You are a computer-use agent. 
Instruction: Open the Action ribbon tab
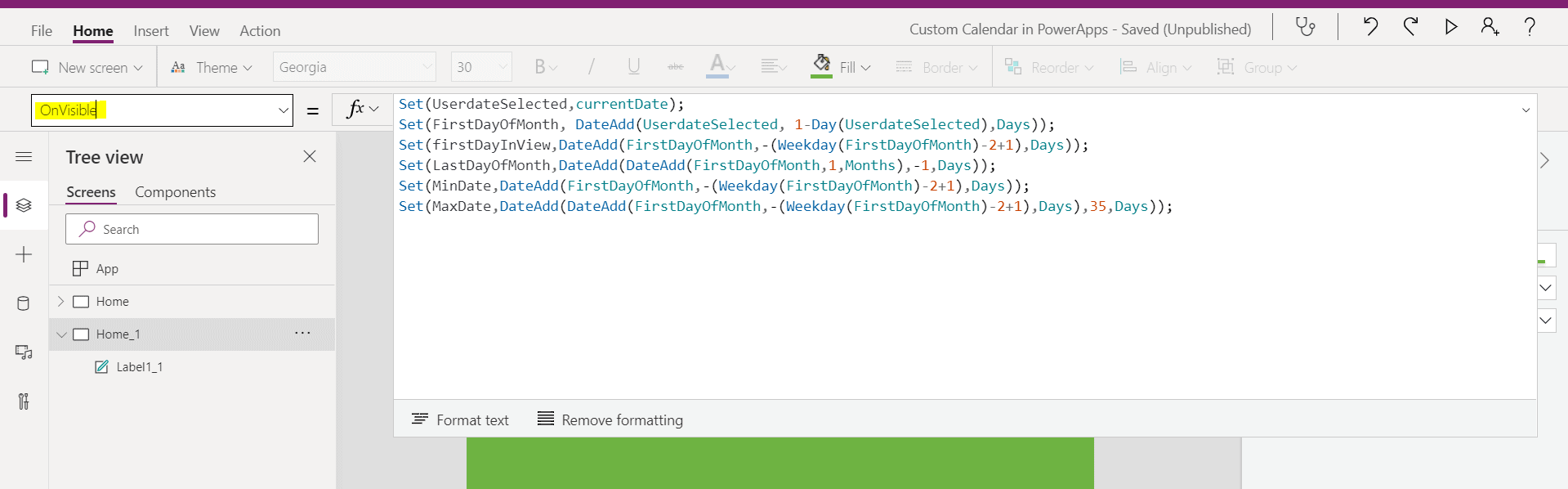(260, 30)
